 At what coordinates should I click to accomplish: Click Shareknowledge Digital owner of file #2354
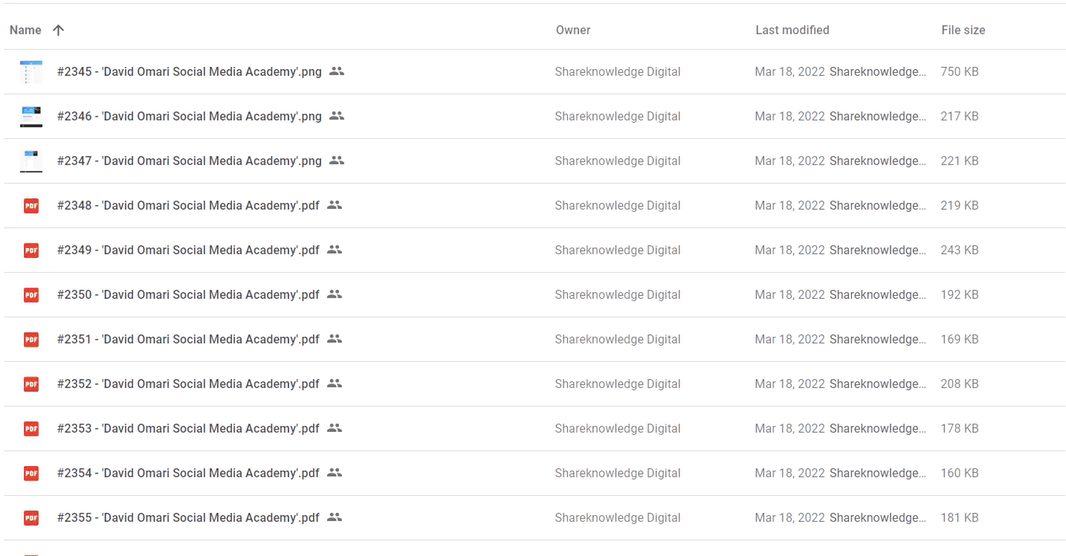[x=617, y=473]
